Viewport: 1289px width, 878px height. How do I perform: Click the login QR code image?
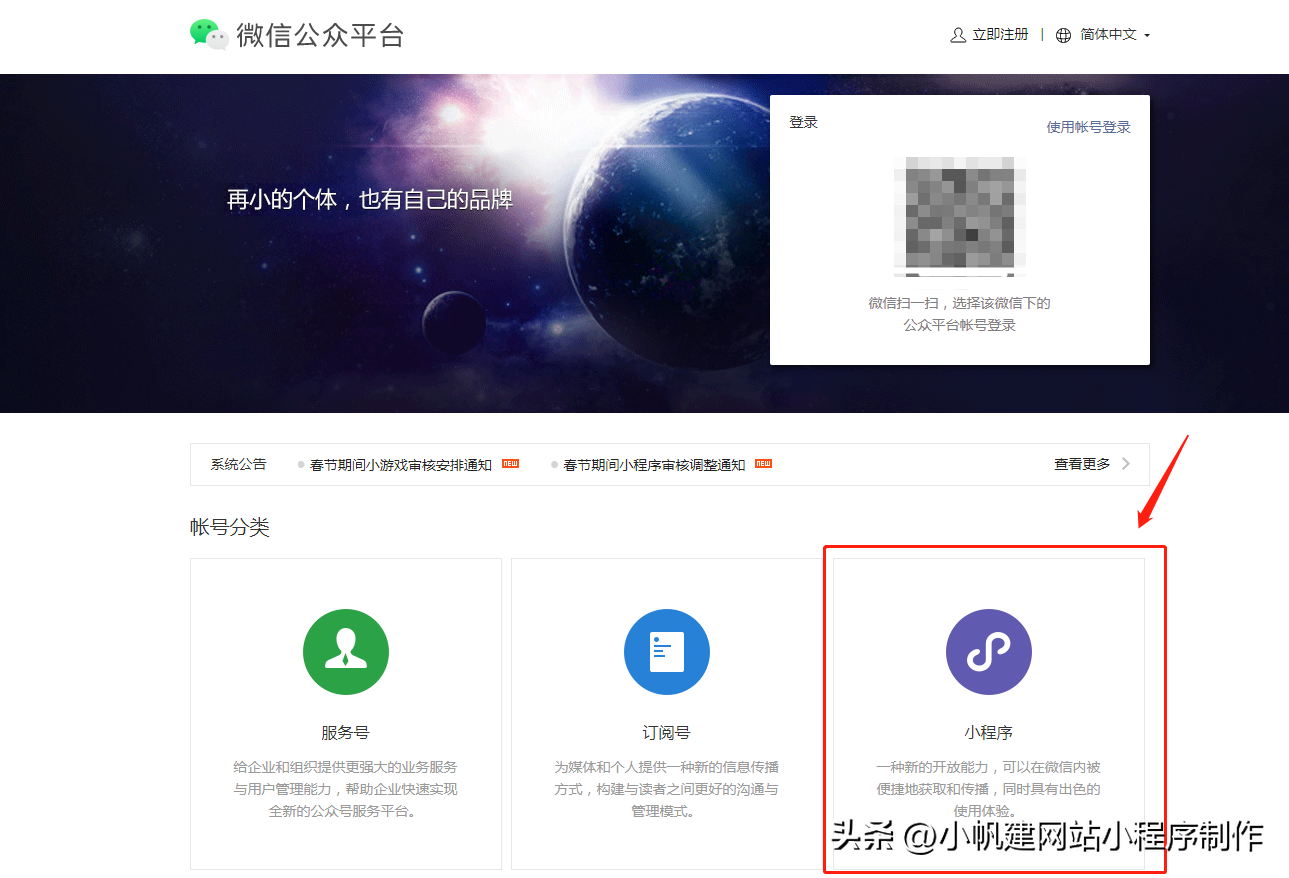pos(960,216)
